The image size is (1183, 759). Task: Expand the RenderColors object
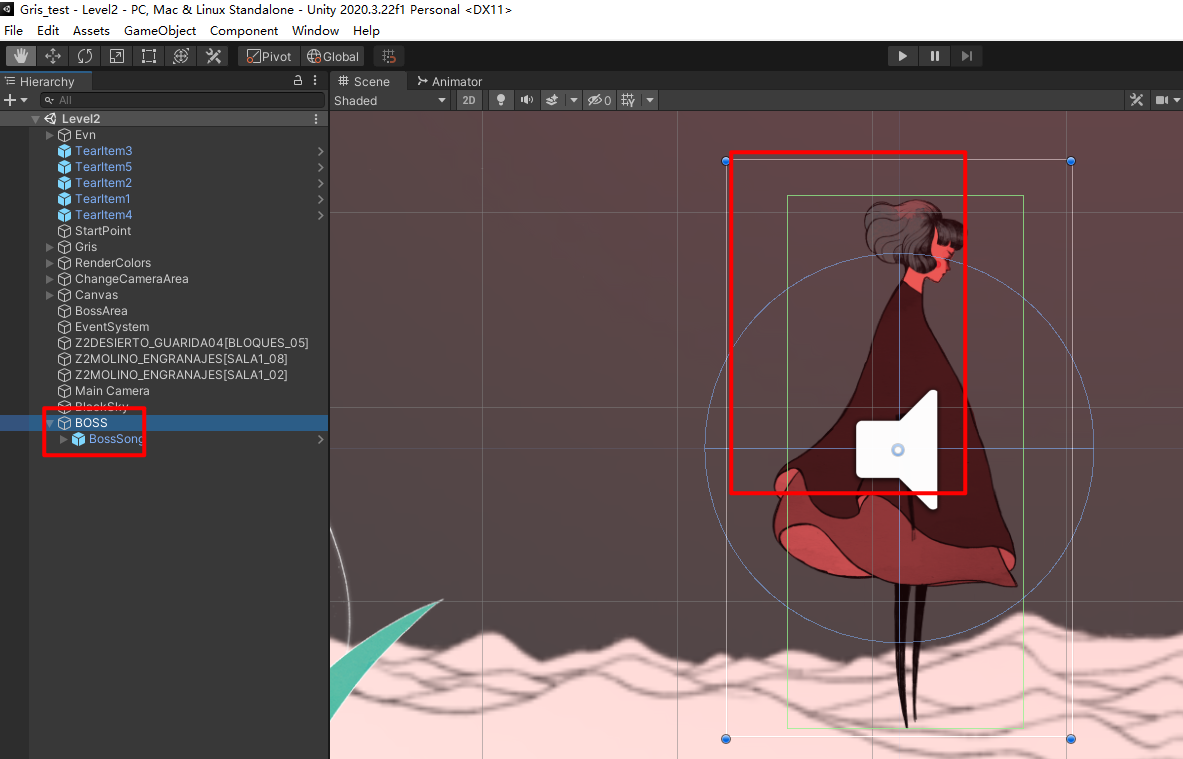[x=49, y=263]
